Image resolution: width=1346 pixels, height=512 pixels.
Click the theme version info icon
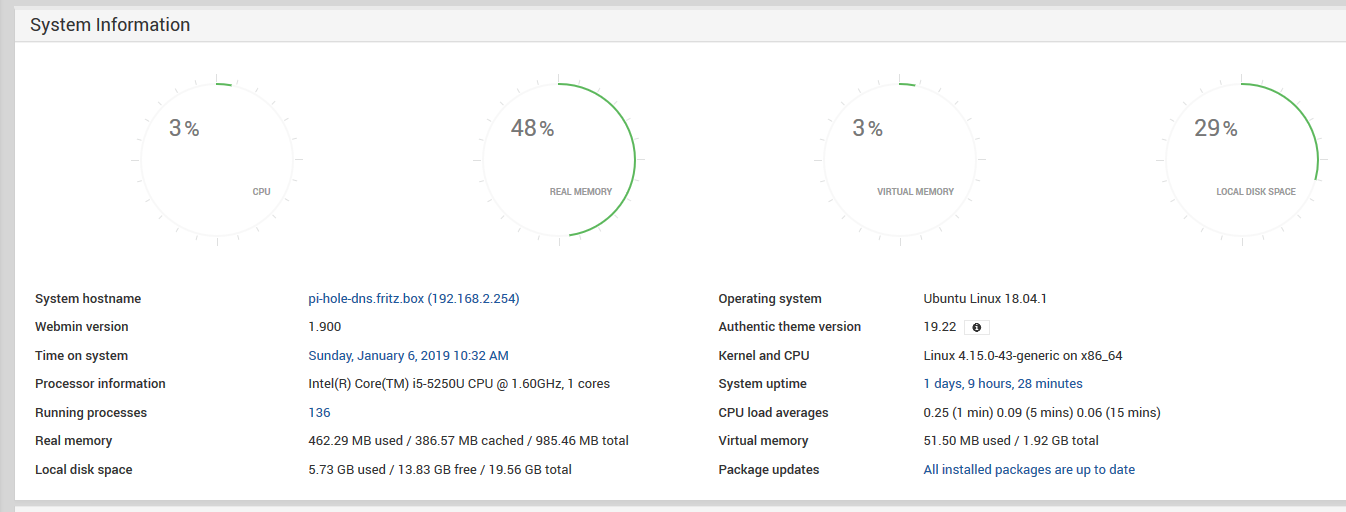[977, 327]
